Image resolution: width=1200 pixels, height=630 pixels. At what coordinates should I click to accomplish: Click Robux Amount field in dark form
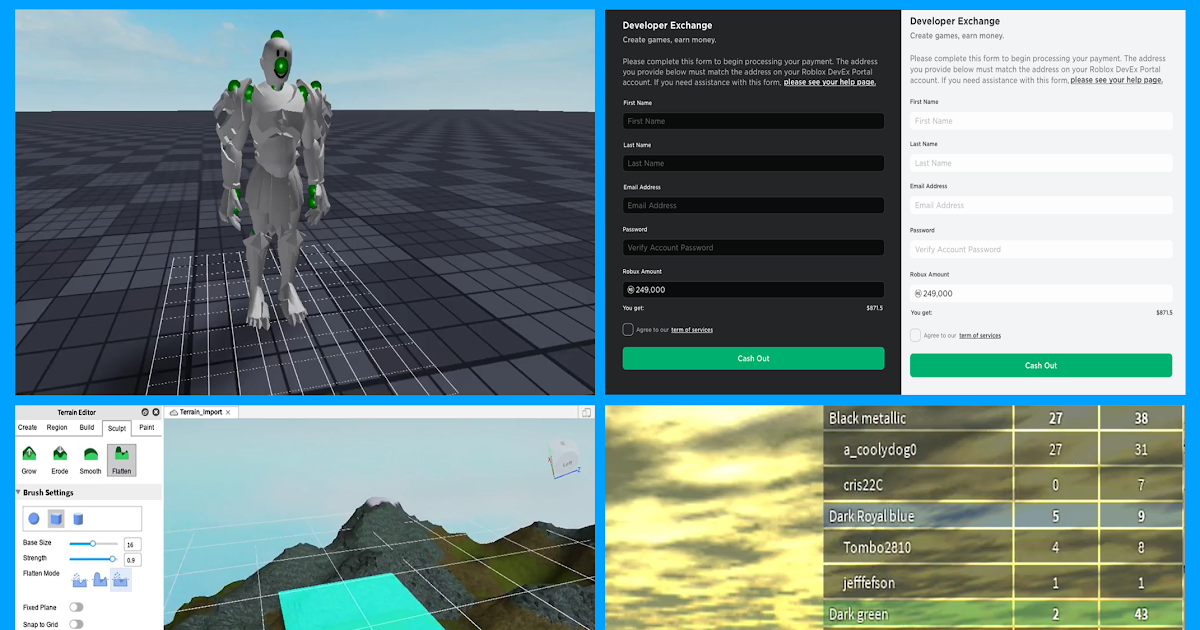point(753,289)
